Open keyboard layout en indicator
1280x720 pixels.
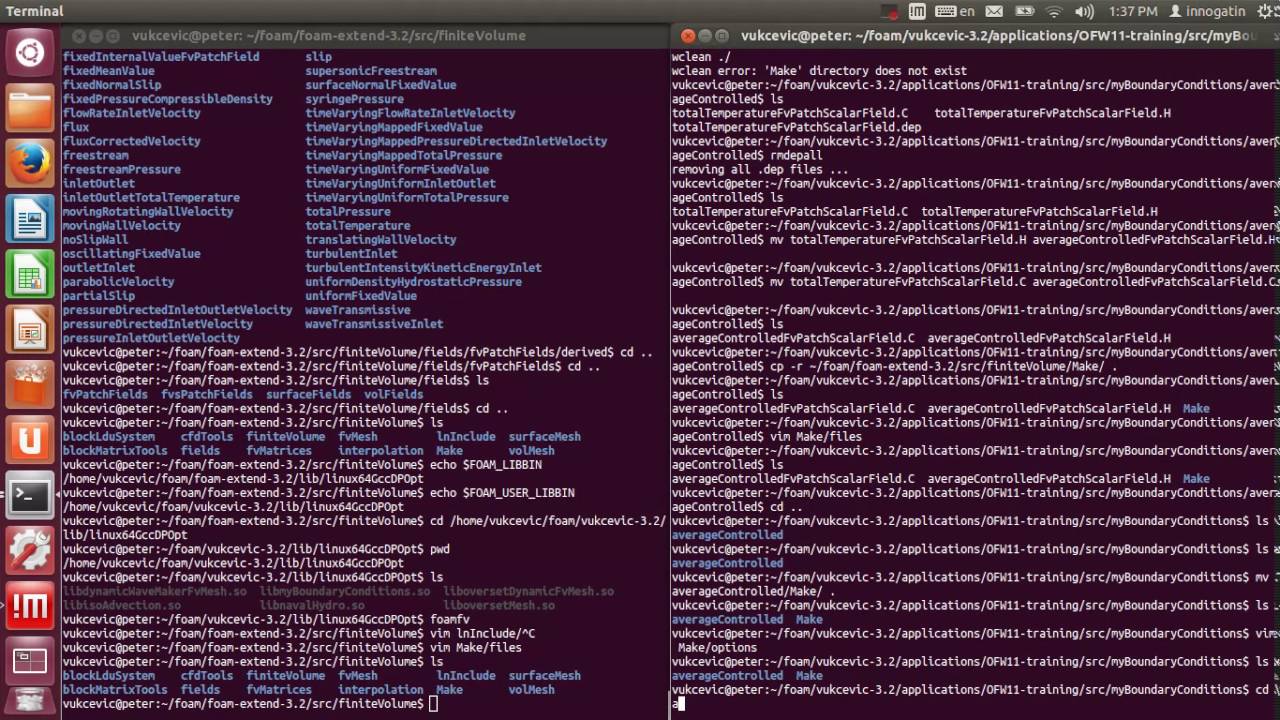(956, 12)
